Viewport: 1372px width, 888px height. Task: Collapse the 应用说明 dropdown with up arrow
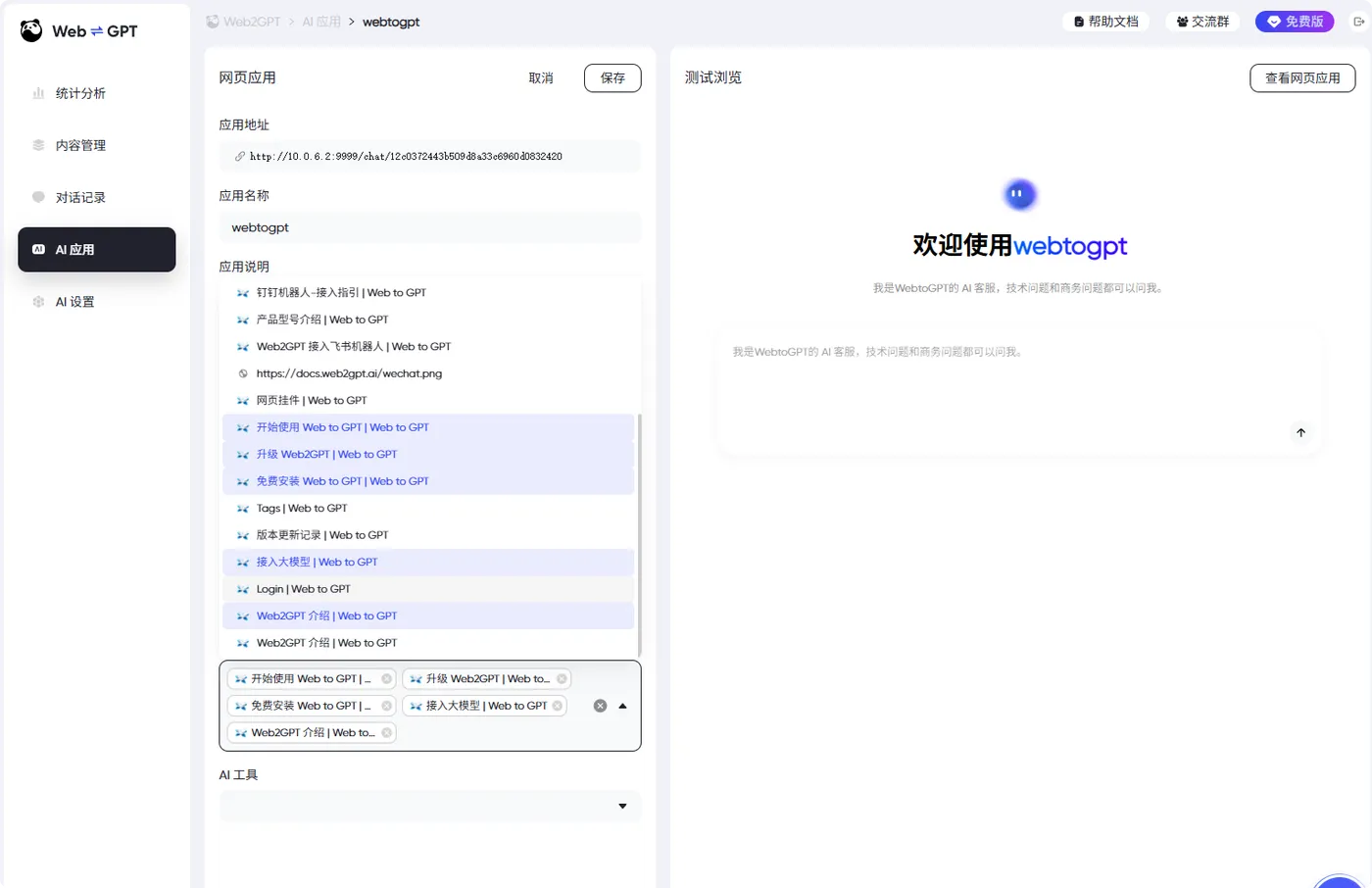click(622, 706)
